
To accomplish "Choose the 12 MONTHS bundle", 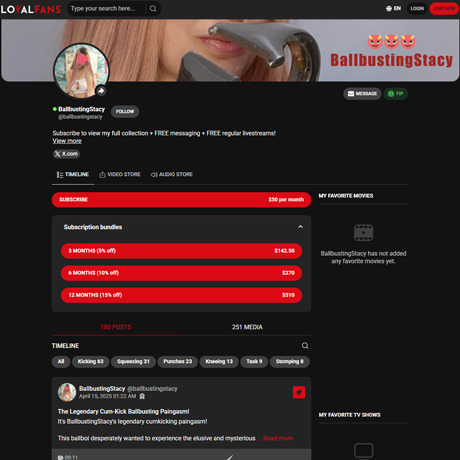I will point(181,295).
